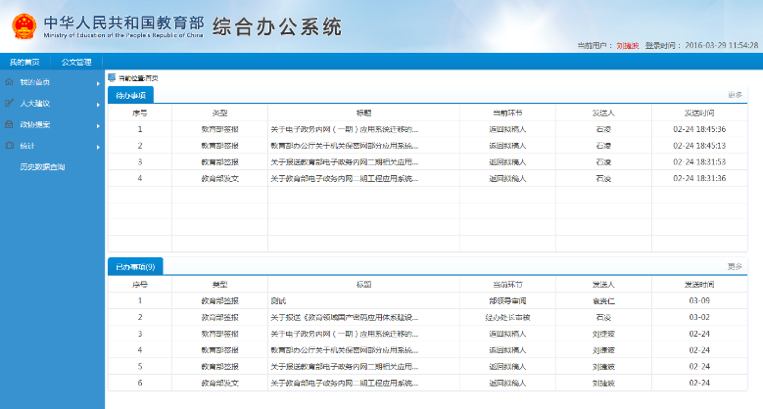This screenshot has height=409, width=763.
Task: Click 更多 link of the 已办事项 panel
Action: 735,267
